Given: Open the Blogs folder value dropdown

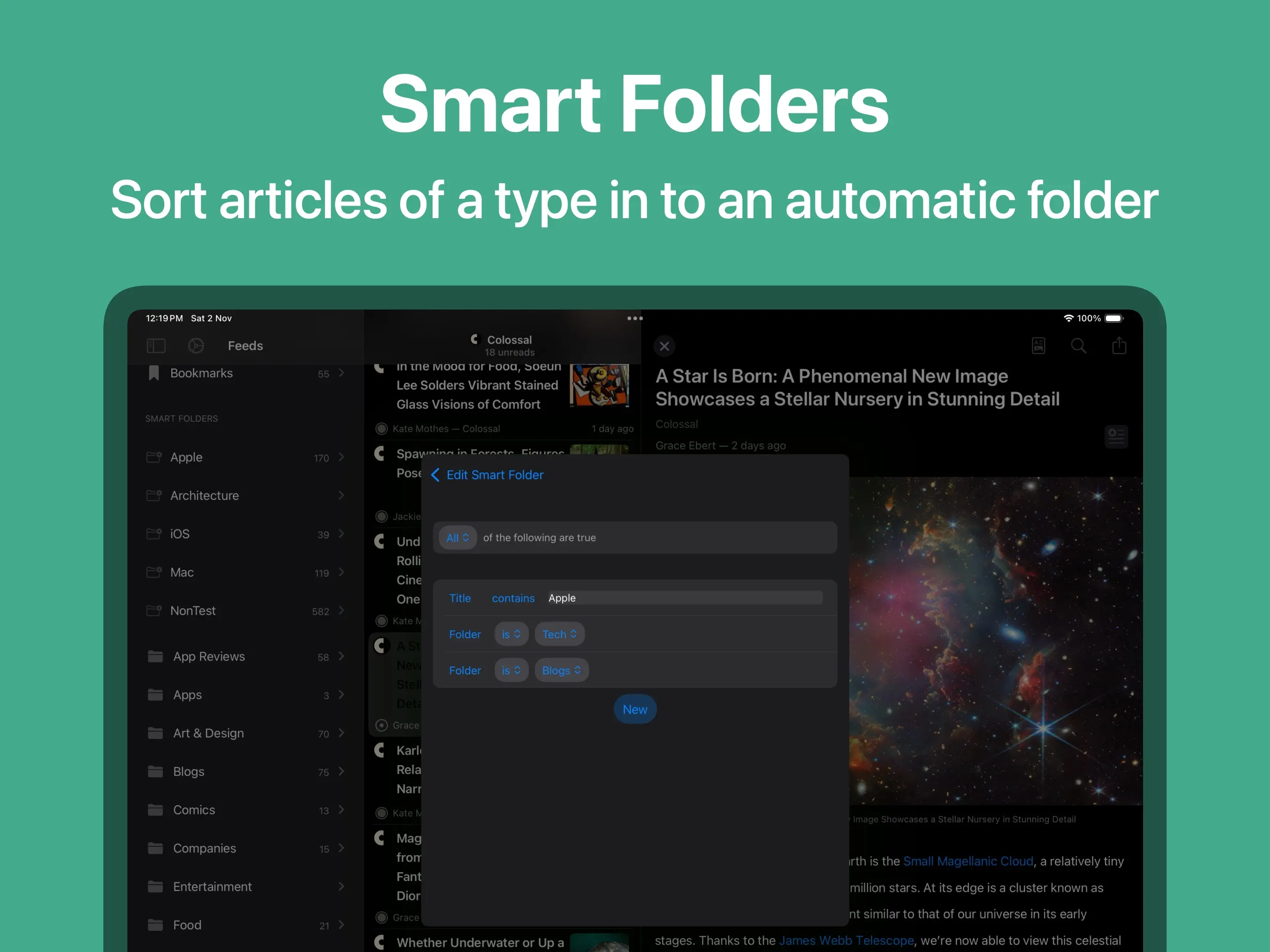Looking at the screenshot, I should point(561,670).
